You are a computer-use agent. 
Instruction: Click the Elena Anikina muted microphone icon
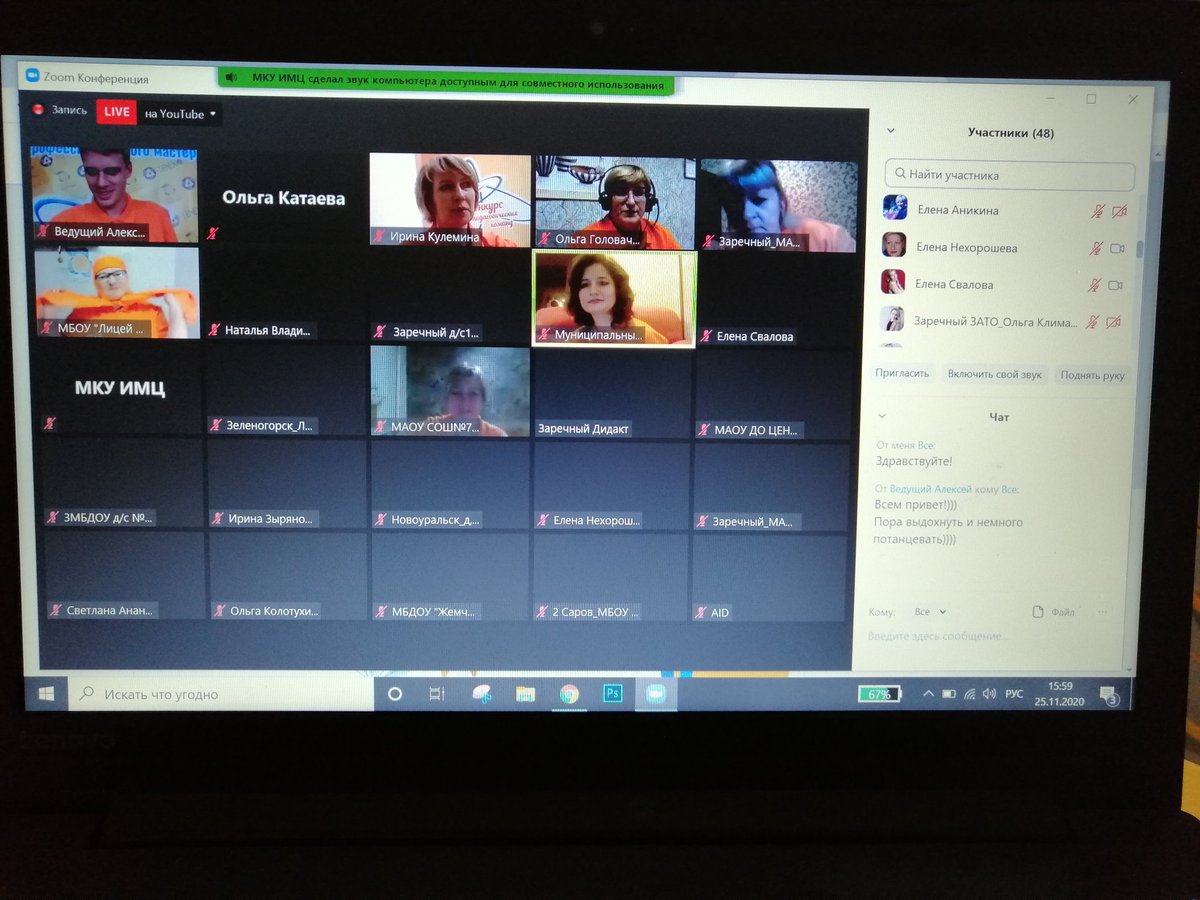pyautogui.click(x=1096, y=211)
